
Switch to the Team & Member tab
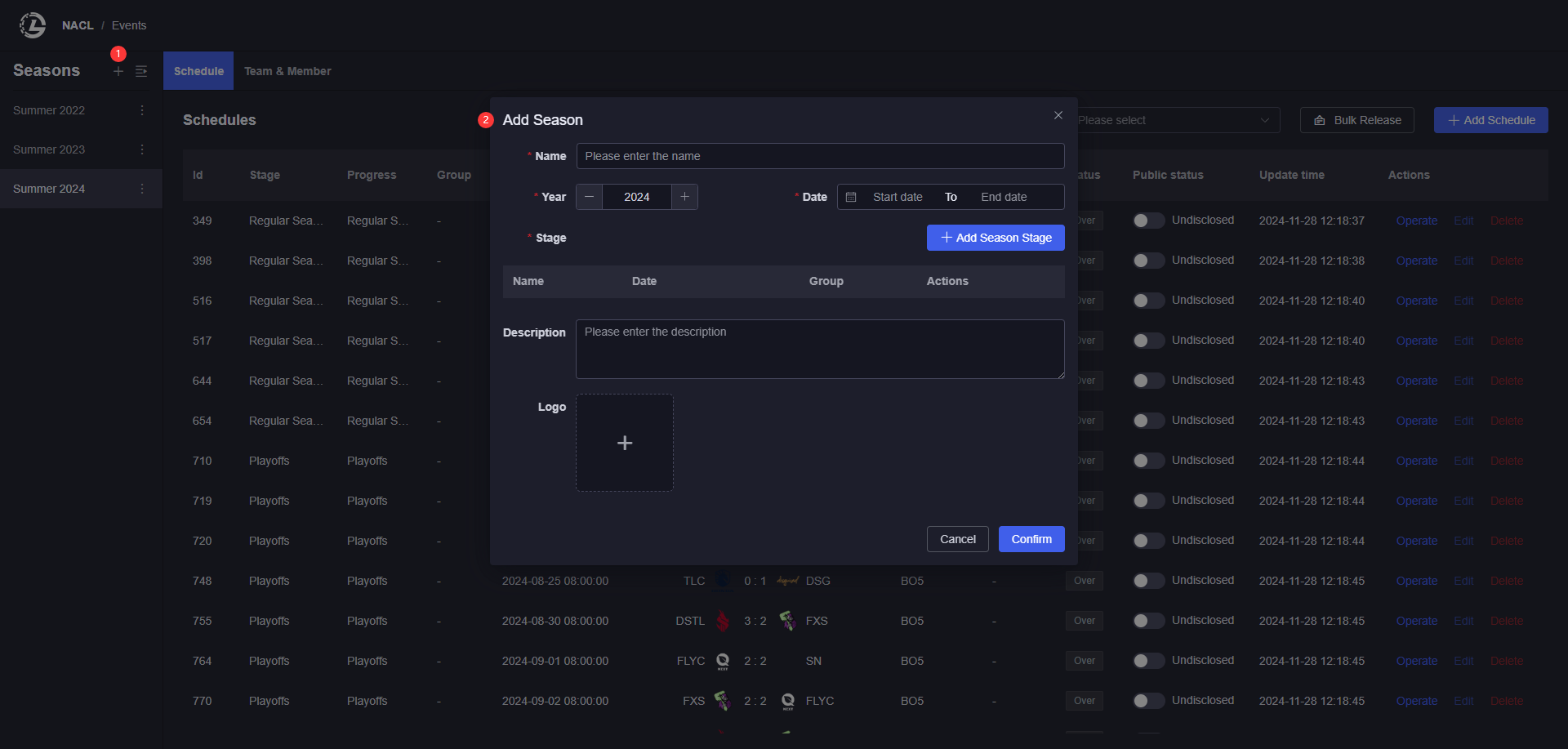coord(287,71)
